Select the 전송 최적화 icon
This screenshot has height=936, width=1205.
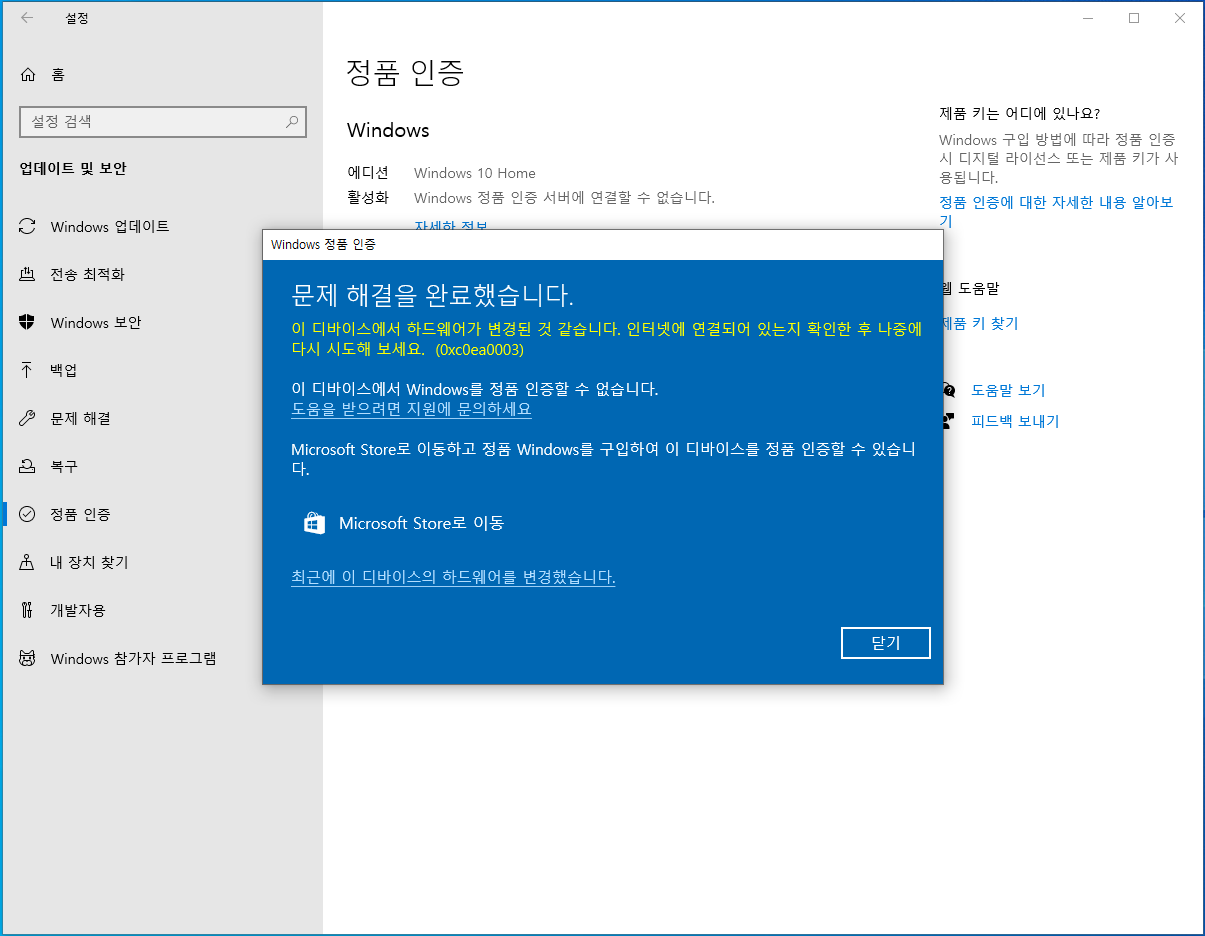click(28, 274)
